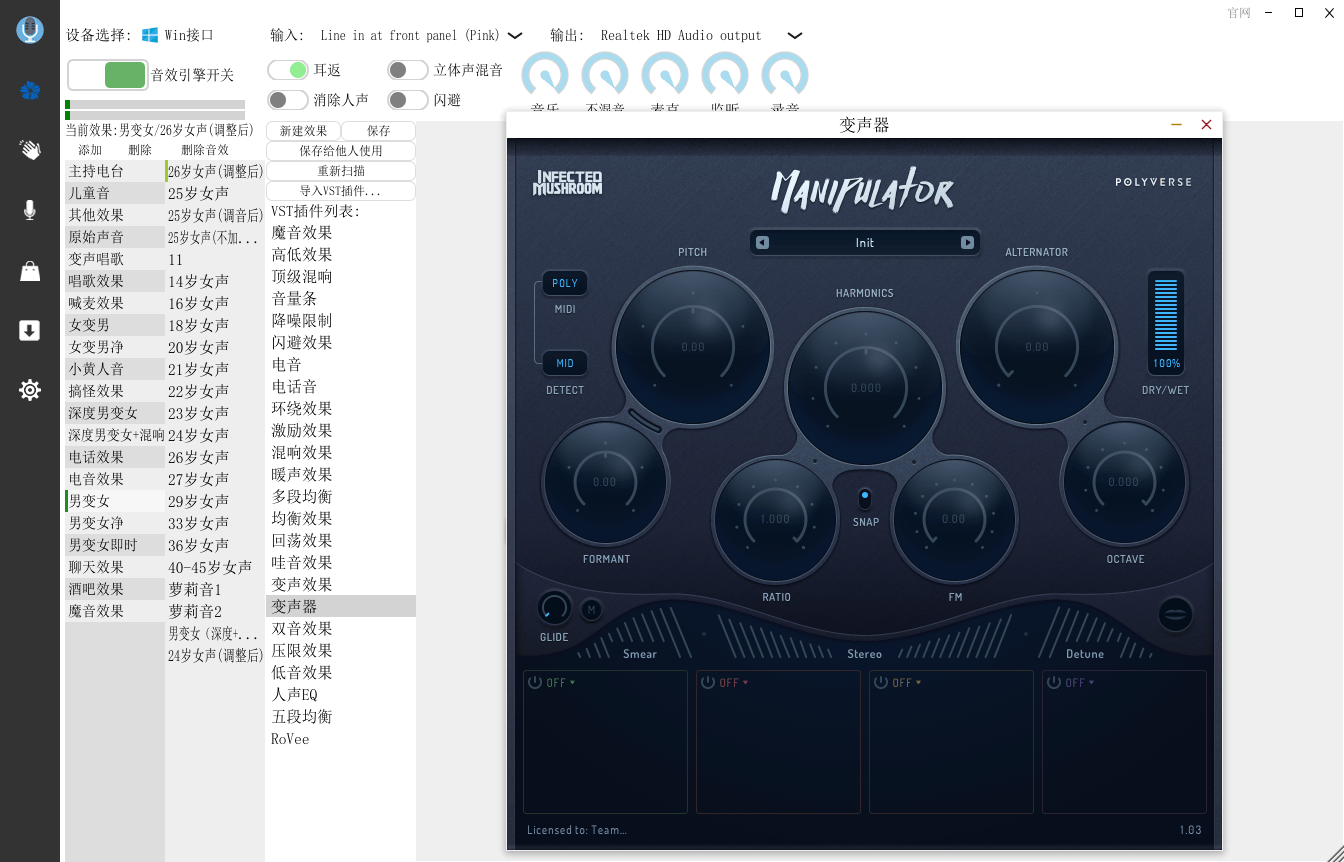Open the 输出 output device dropdown
Image resolution: width=1344 pixels, height=862 pixels.
701,35
